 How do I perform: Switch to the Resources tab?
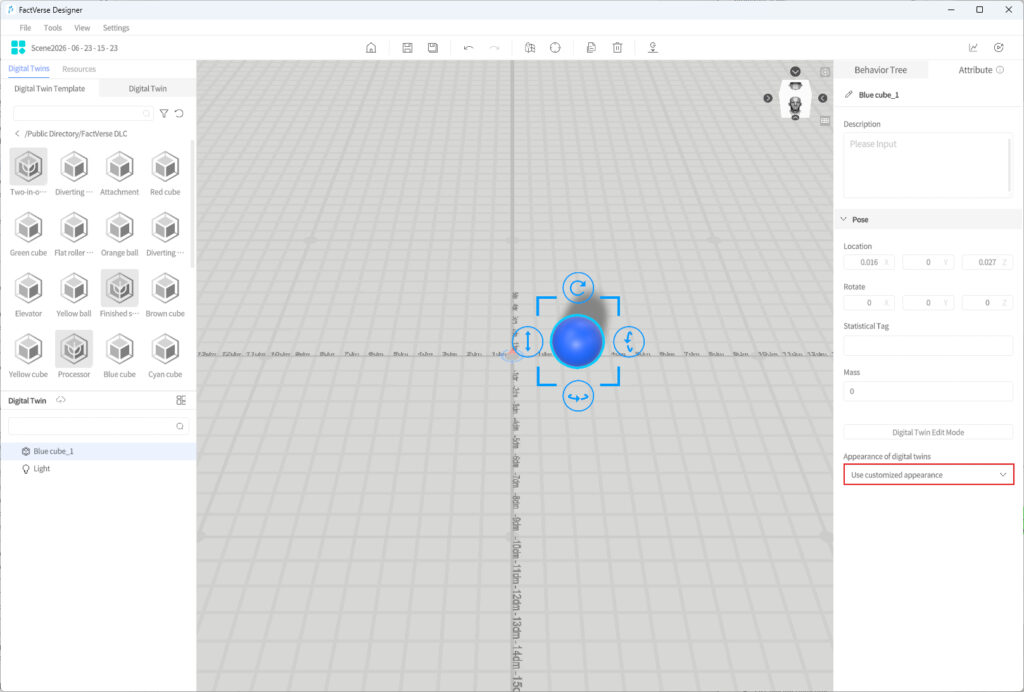click(x=79, y=69)
